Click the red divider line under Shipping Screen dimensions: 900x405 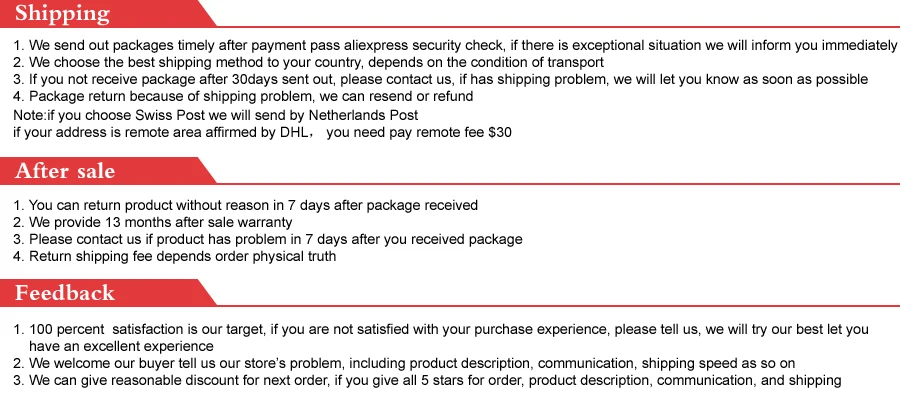point(558,26)
